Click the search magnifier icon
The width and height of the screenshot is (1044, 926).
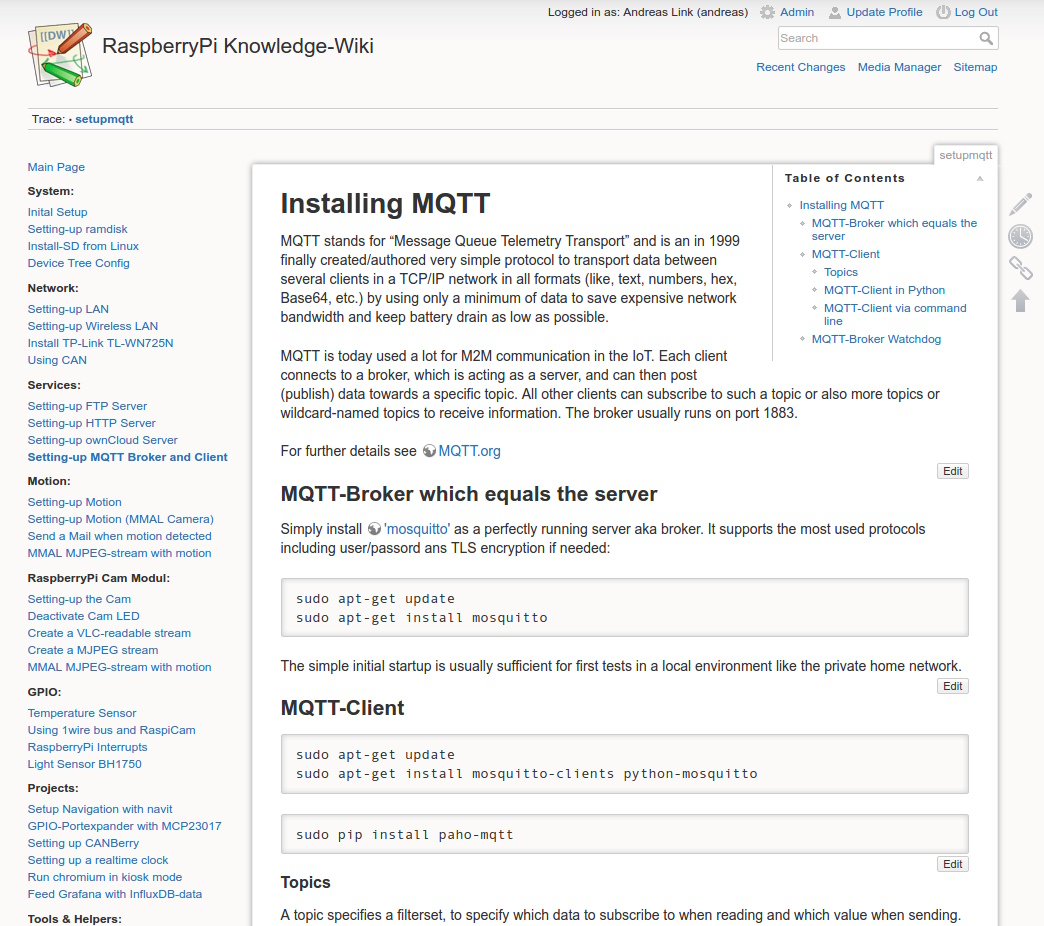tap(986, 39)
